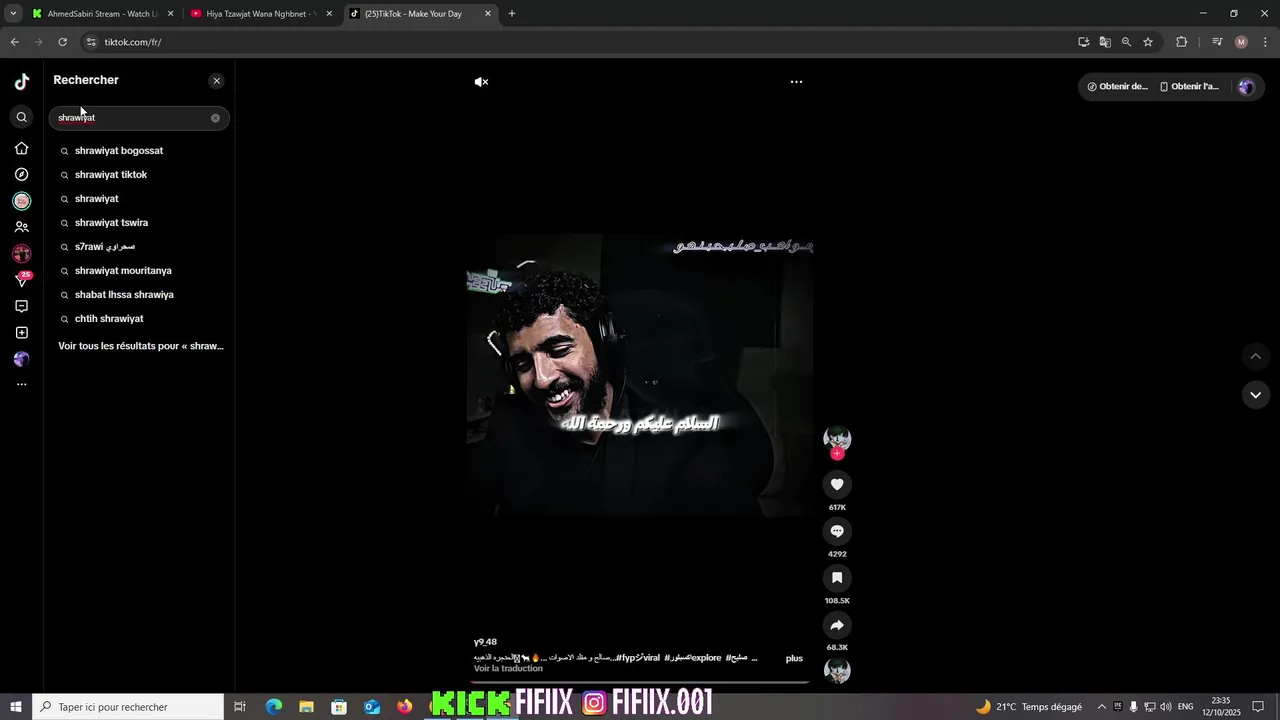Open comments on the video

coord(837,531)
